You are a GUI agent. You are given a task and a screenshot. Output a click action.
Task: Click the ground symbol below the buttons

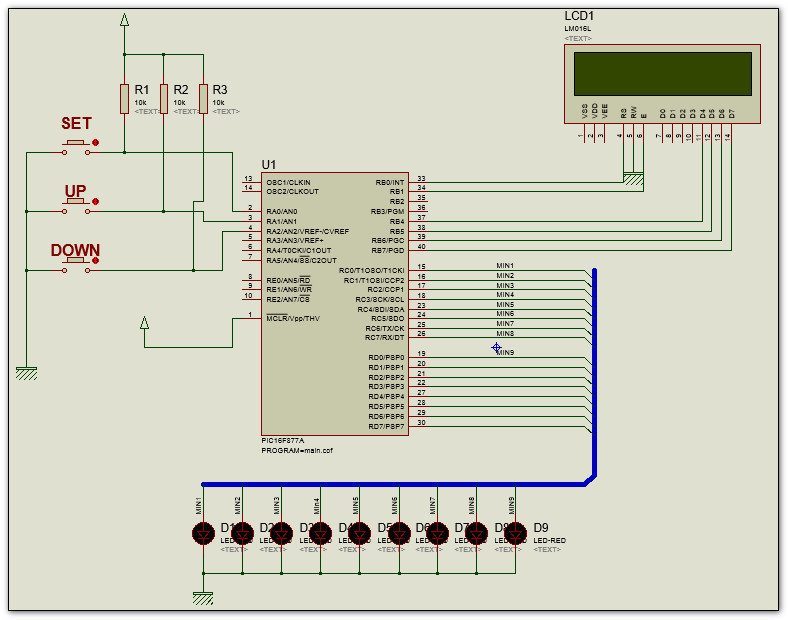point(26,374)
